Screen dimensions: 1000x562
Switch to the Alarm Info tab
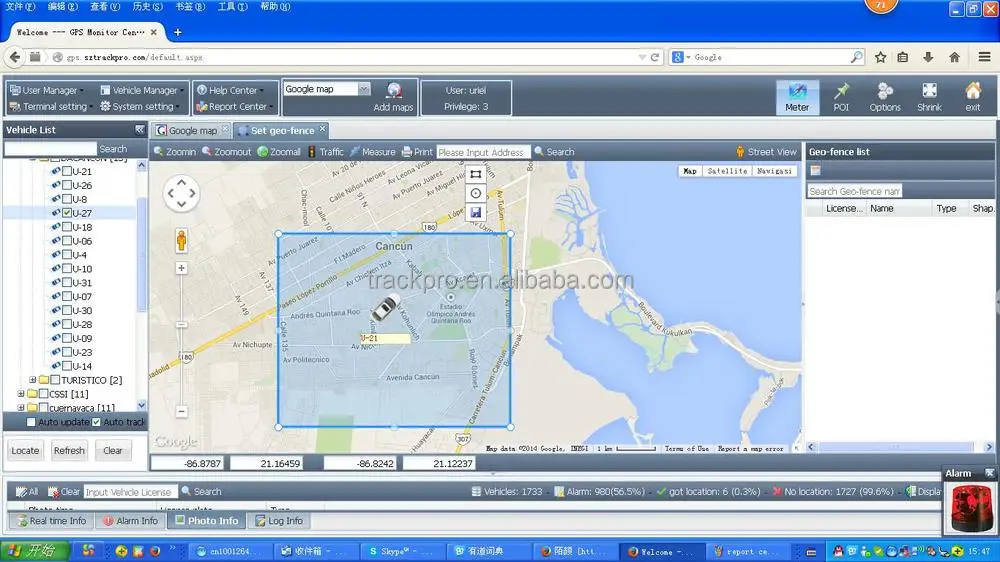(130, 521)
